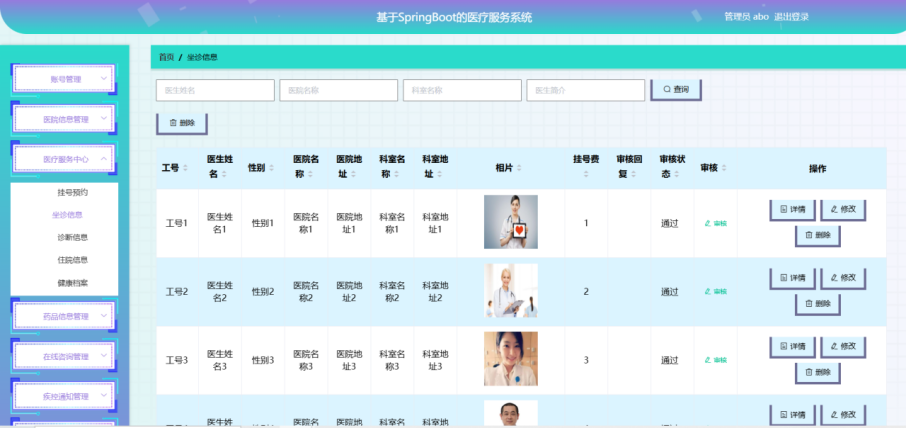Click cell 医院地址2
The width and height of the screenshot is (907, 428).
349,291
